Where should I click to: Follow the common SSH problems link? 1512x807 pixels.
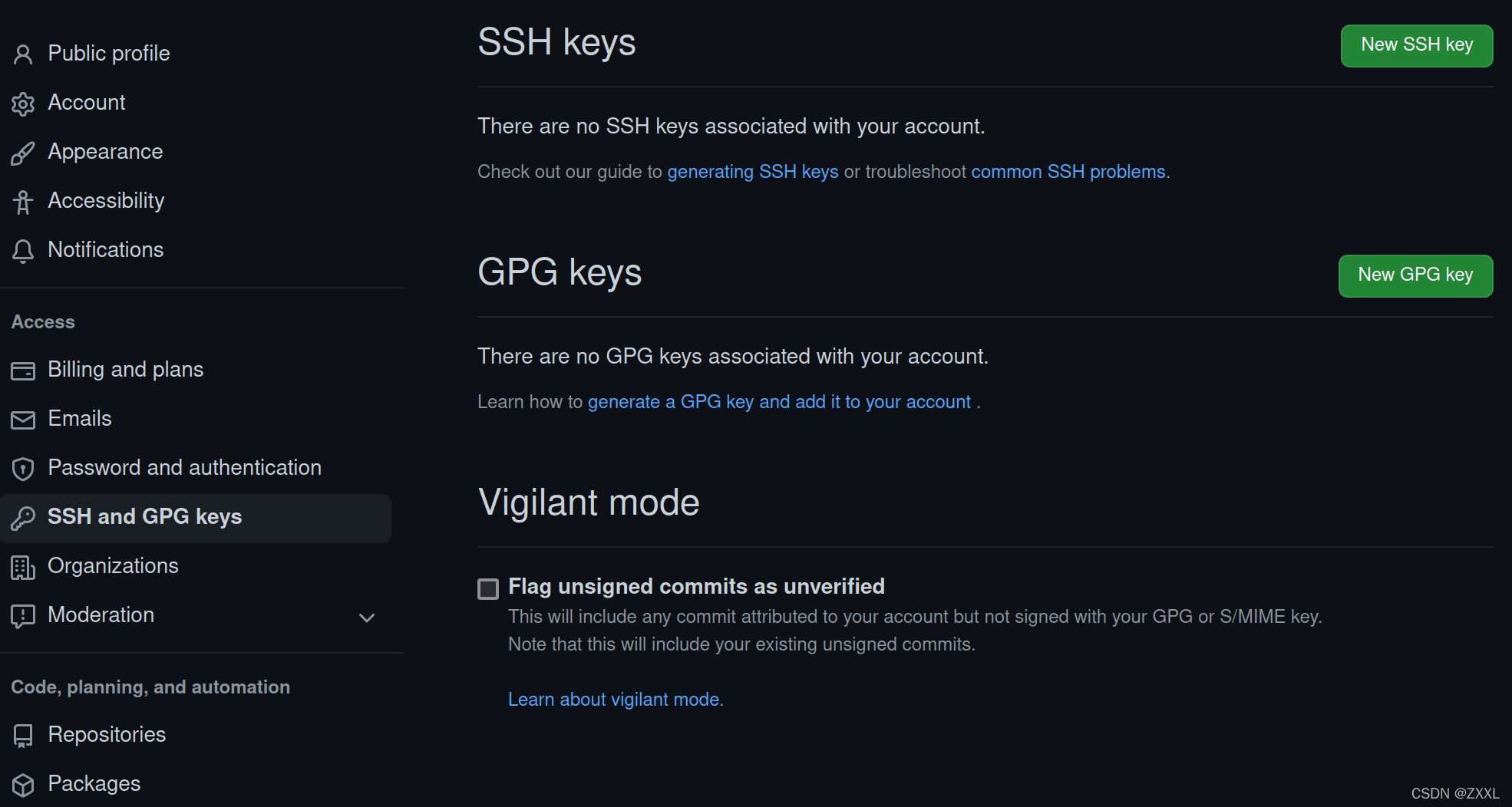tap(1068, 172)
